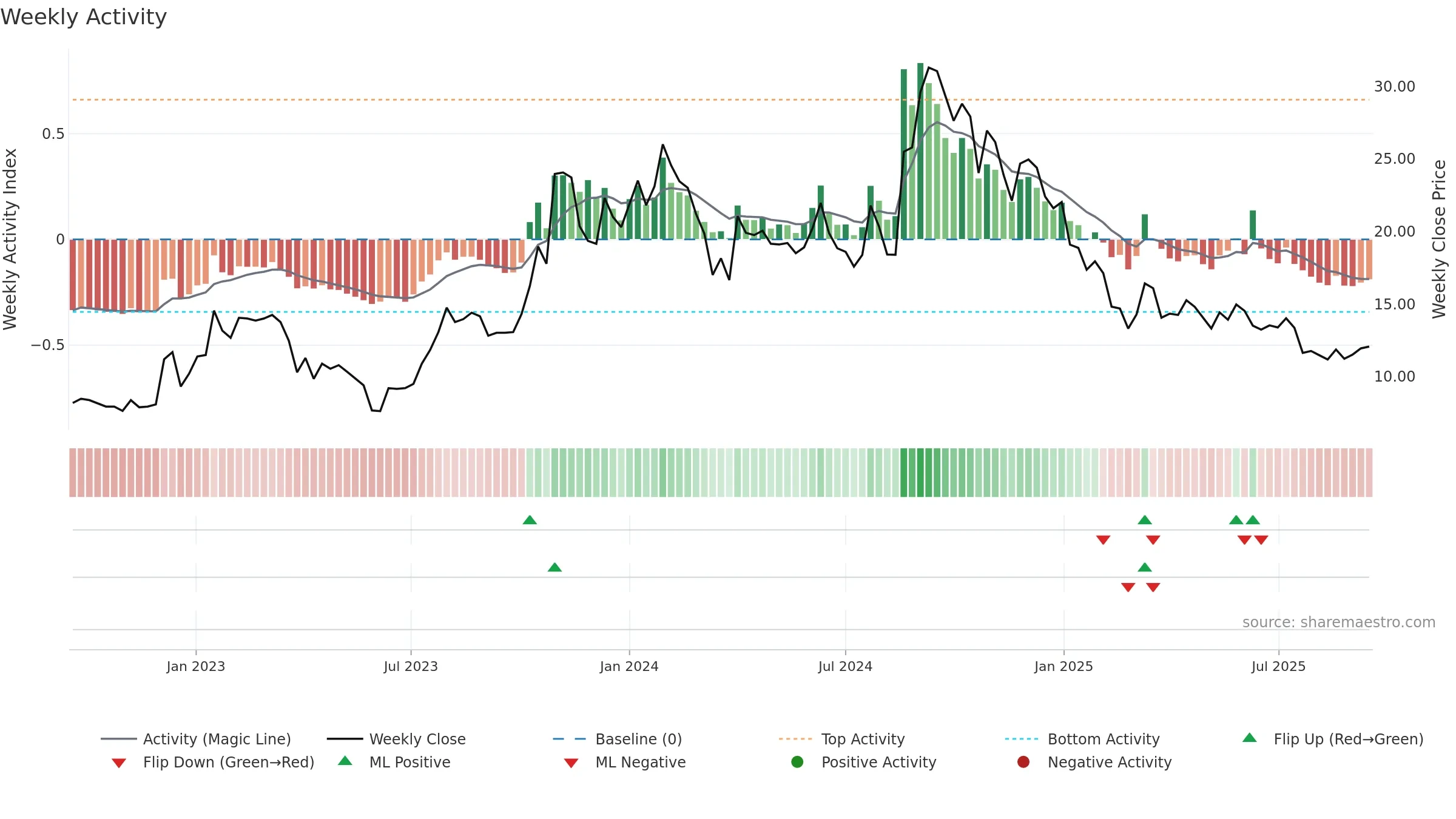1456x819 pixels.
Task: Toggle Activity (Magic Line) legend entry
Action: point(196,739)
